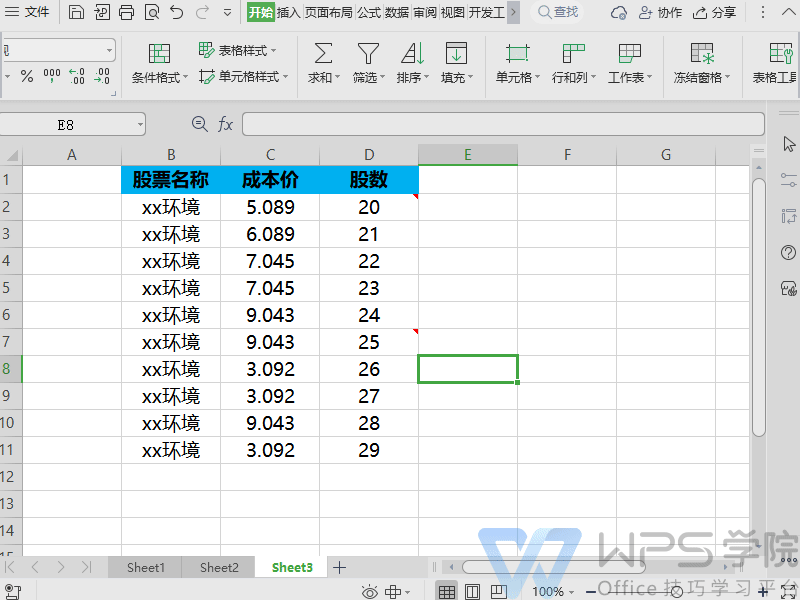This screenshot has width=800, height=600.
Task: Add a new sheet with the plus button
Action: pos(340,567)
